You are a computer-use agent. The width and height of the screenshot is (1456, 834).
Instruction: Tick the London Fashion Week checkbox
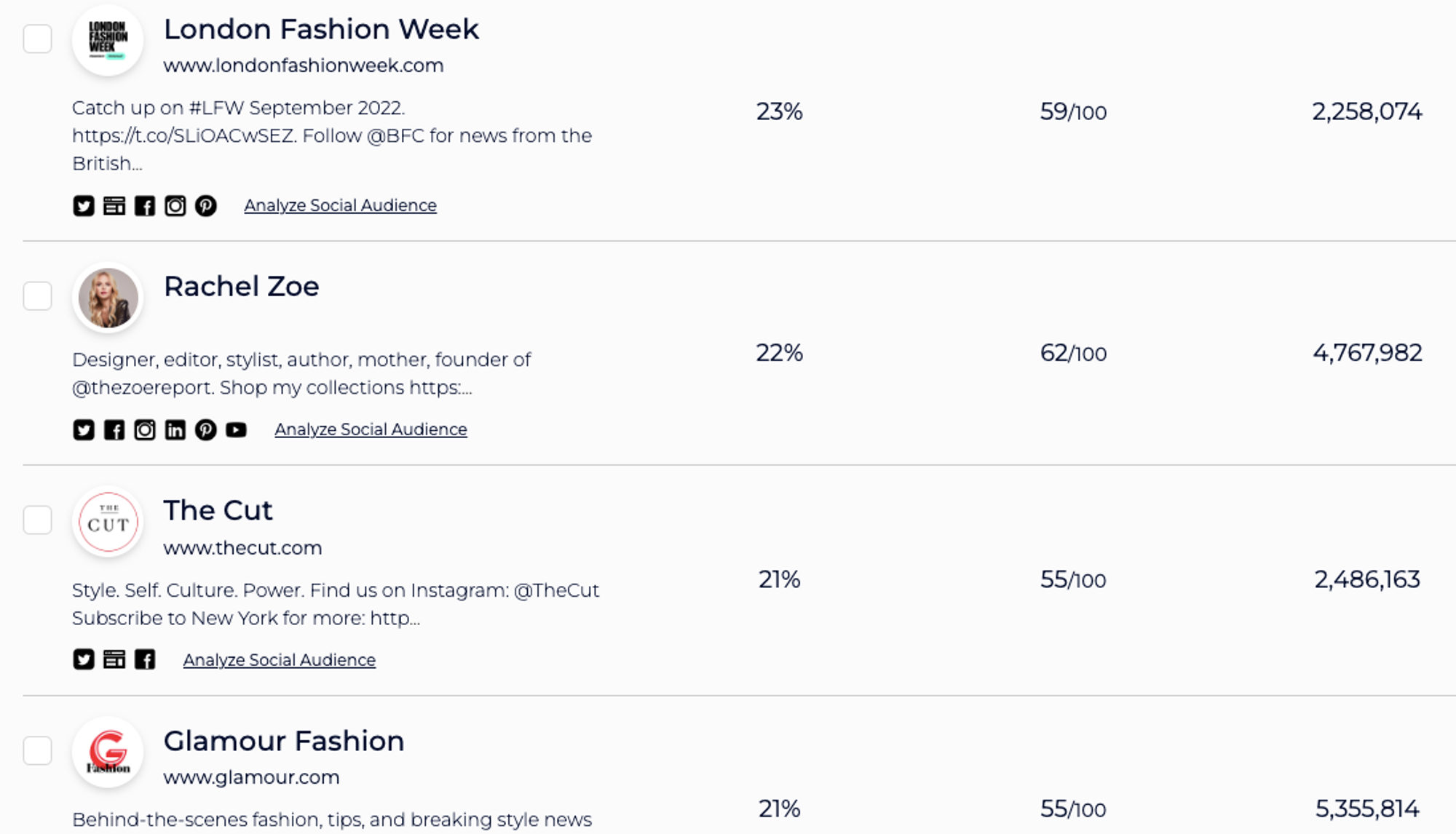37,39
